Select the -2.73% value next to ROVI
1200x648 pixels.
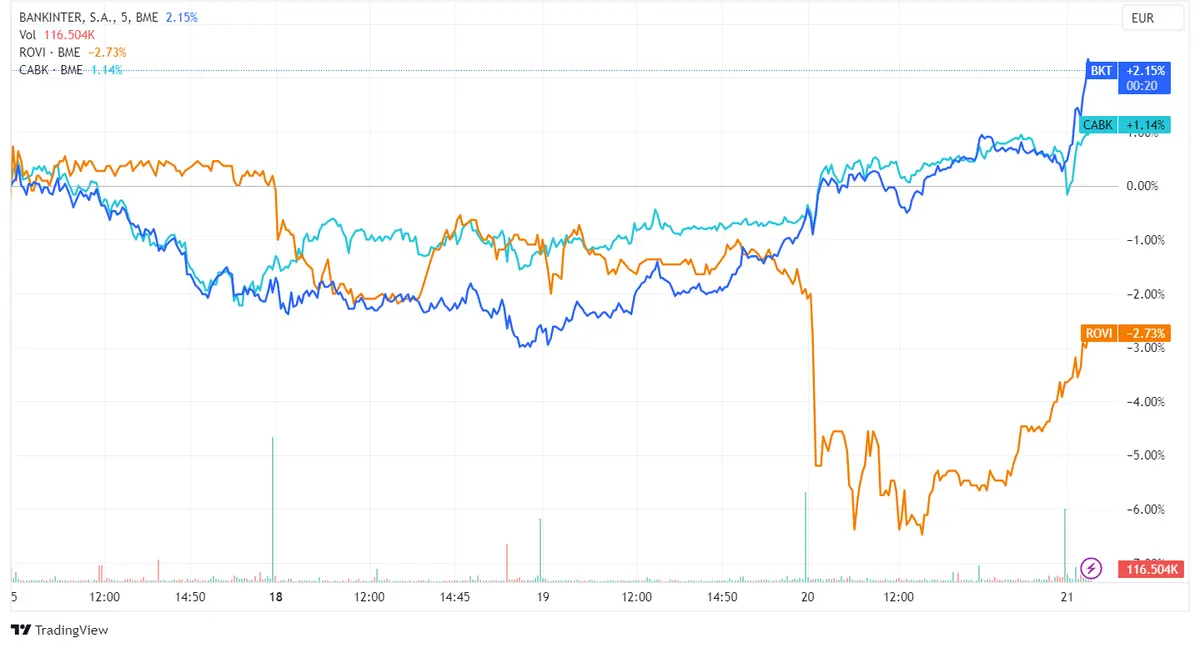point(107,51)
